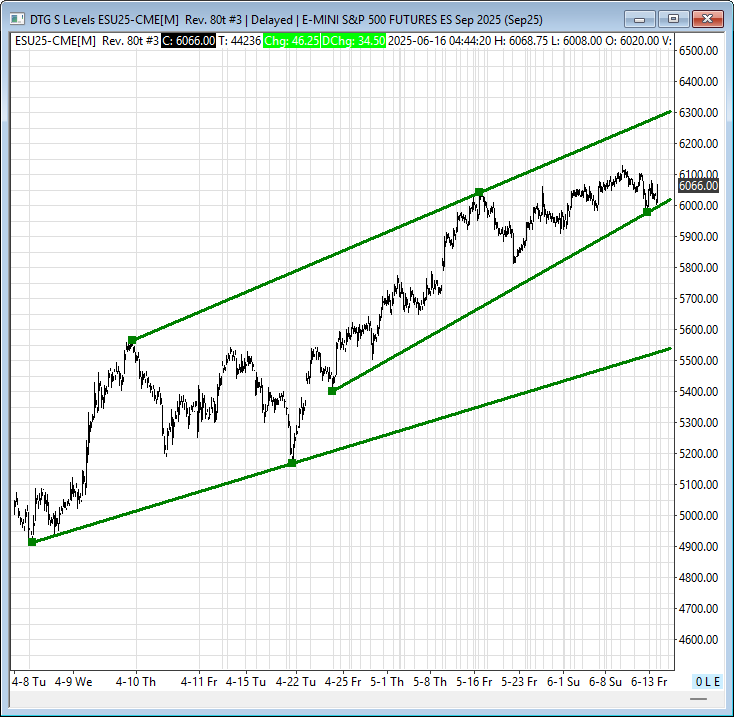Image resolution: width=734 pixels, height=717 pixels.
Task: Click the 4-11 Fr date label
Action: tap(199, 681)
